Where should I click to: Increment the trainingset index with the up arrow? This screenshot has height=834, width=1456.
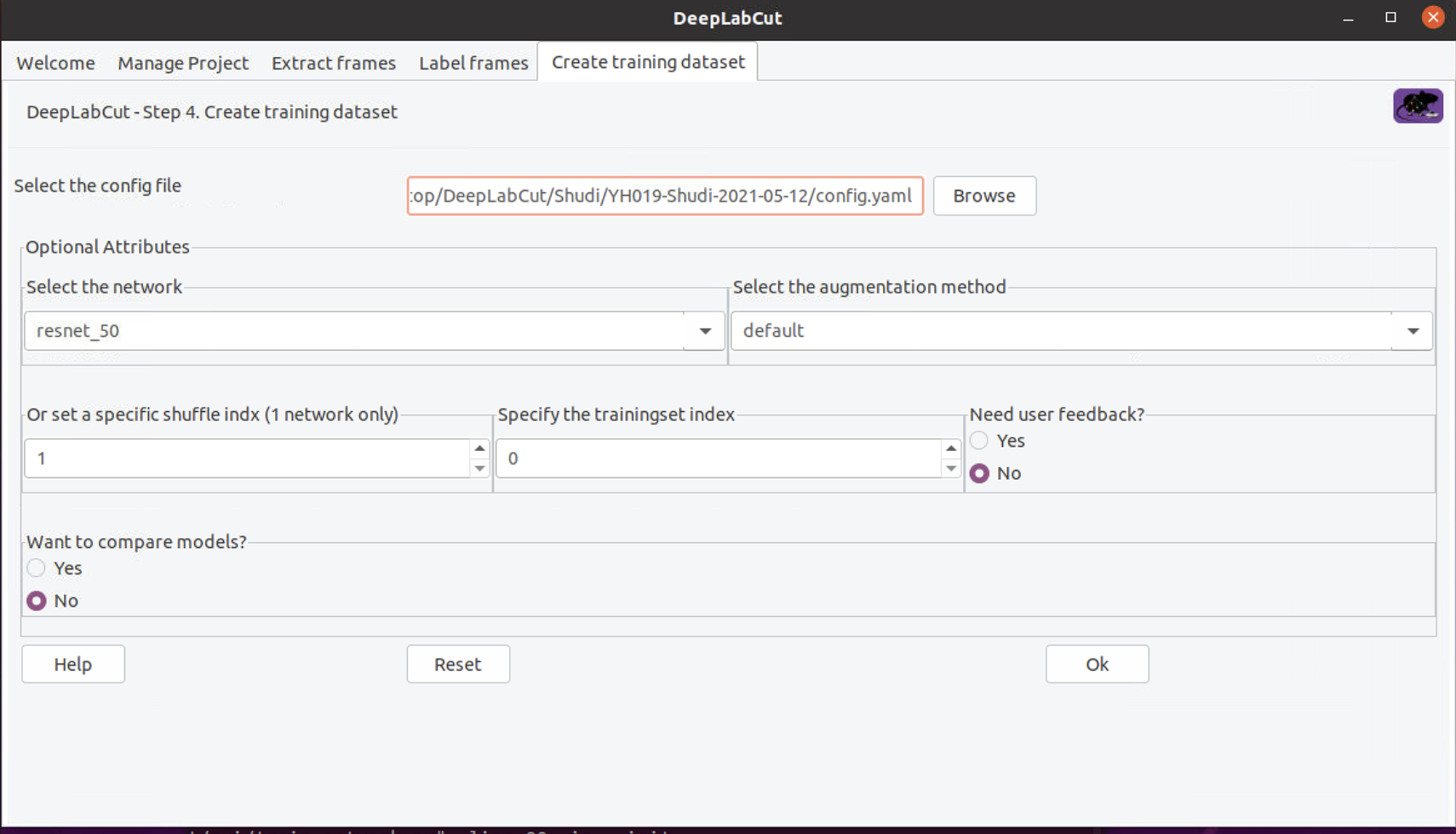pos(951,448)
